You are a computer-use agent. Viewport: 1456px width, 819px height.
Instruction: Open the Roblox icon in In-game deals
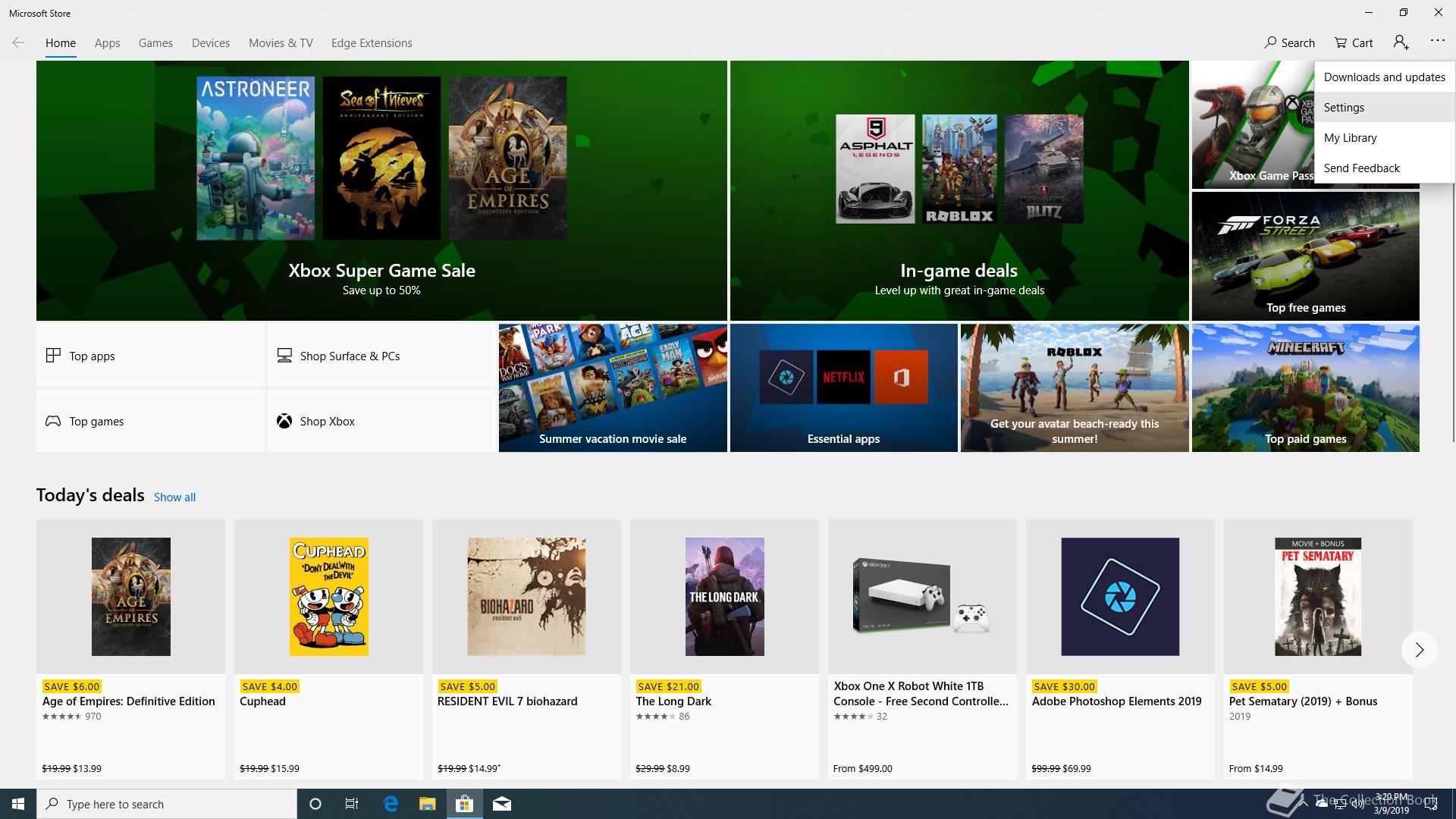pyautogui.click(x=959, y=169)
